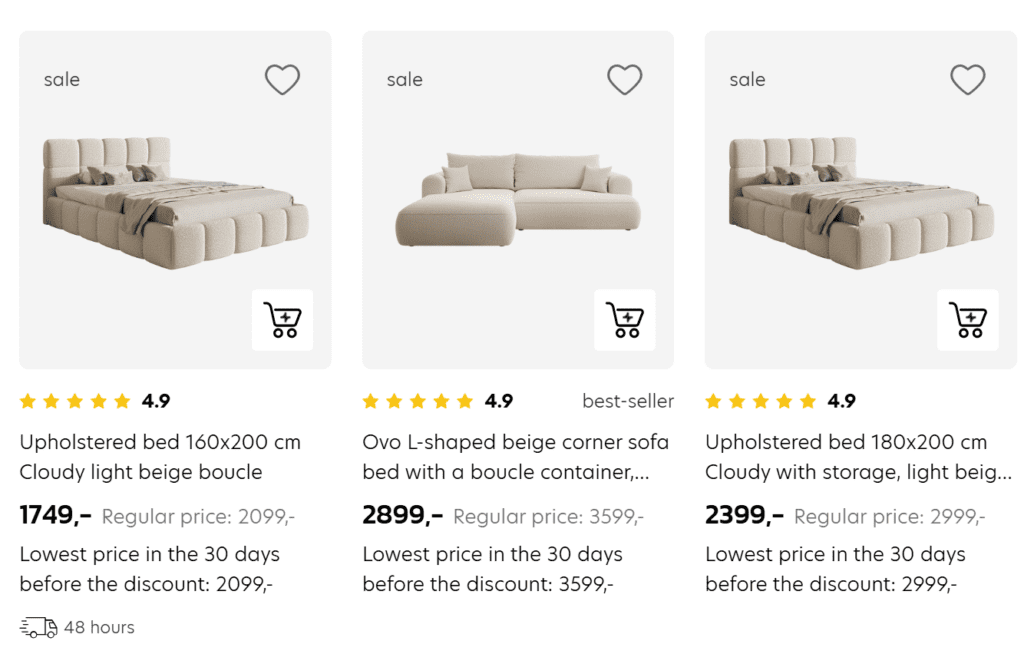The height and width of the screenshot is (654, 1024).
Task: Open Upholstered bed 160x200 cm Cloudy title link
Action: click(160, 457)
